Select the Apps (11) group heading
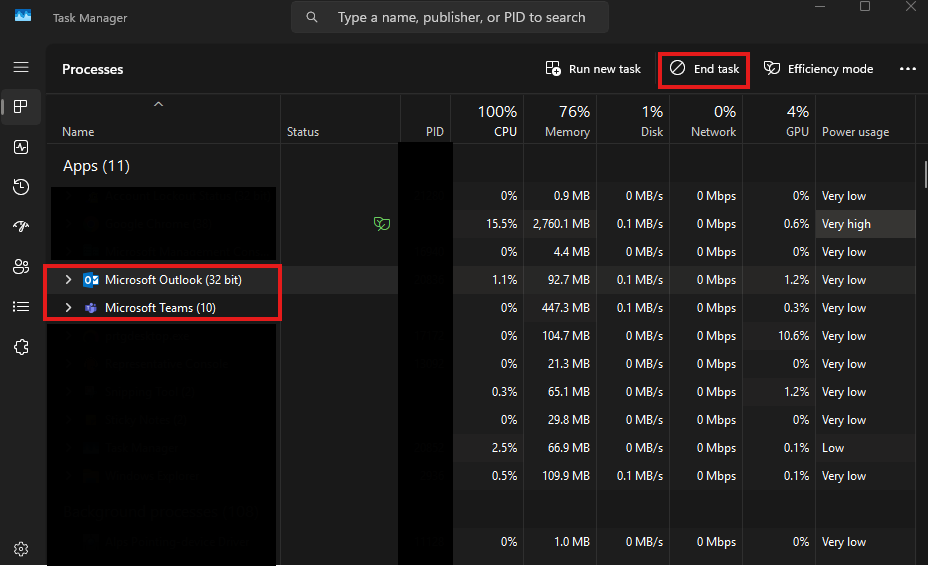Image resolution: width=928 pixels, height=566 pixels. (x=96, y=166)
